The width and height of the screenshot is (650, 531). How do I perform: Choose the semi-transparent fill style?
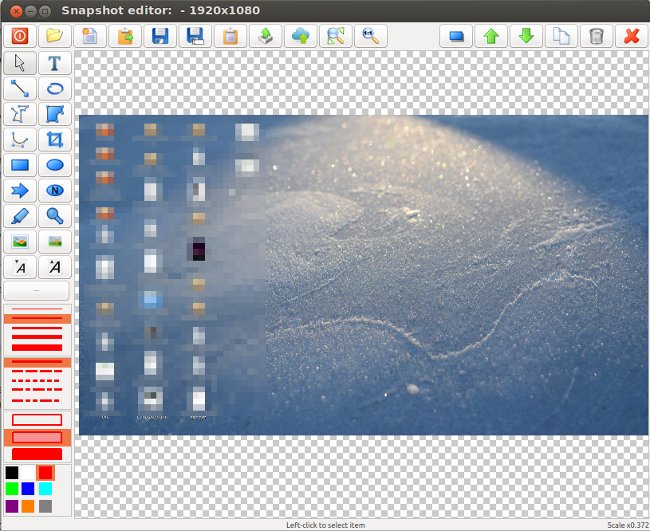tap(37, 437)
